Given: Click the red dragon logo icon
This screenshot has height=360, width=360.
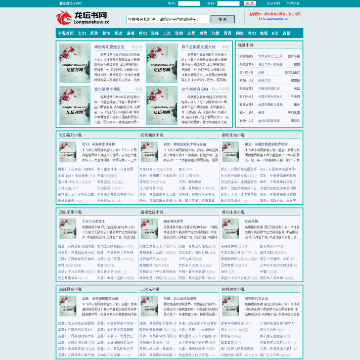Looking at the screenshot, I should (x=64, y=18).
